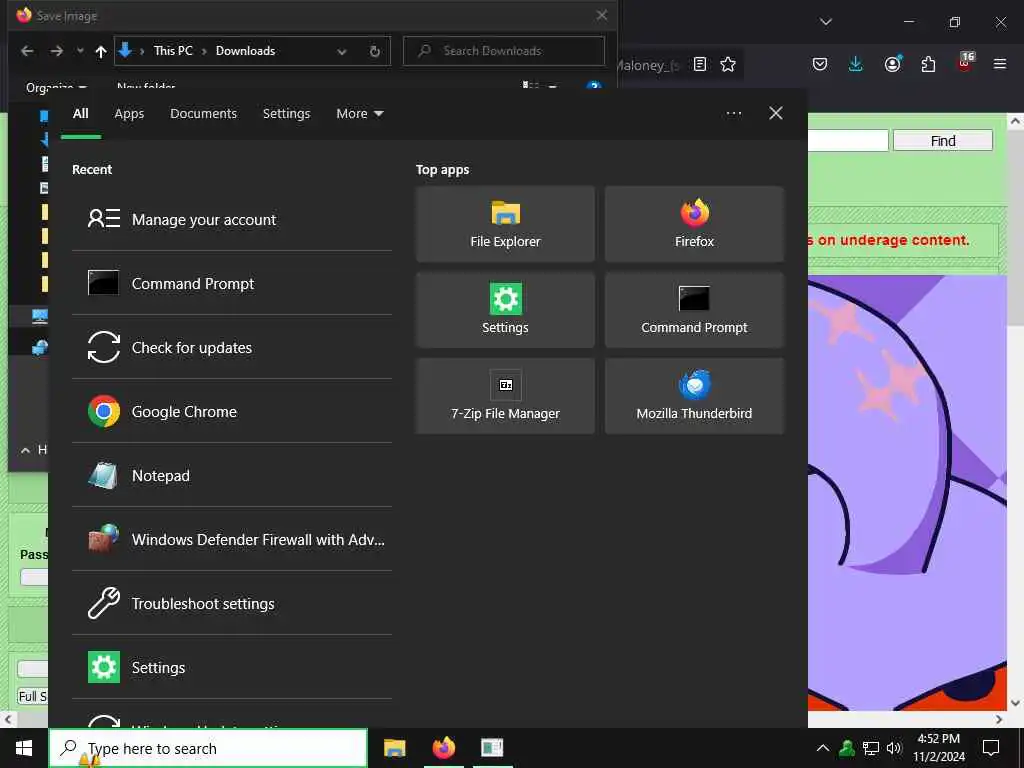The width and height of the screenshot is (1024, 768).
Task: Open Windows Defender Firewall recent item
Action: point(232,539)
